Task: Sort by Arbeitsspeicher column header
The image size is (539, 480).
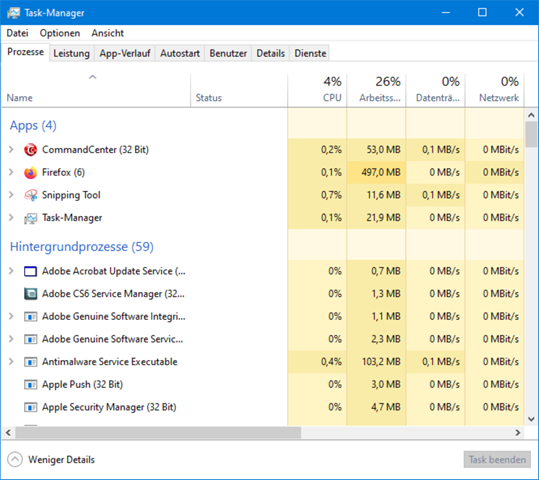Action: tap(376, 90)
